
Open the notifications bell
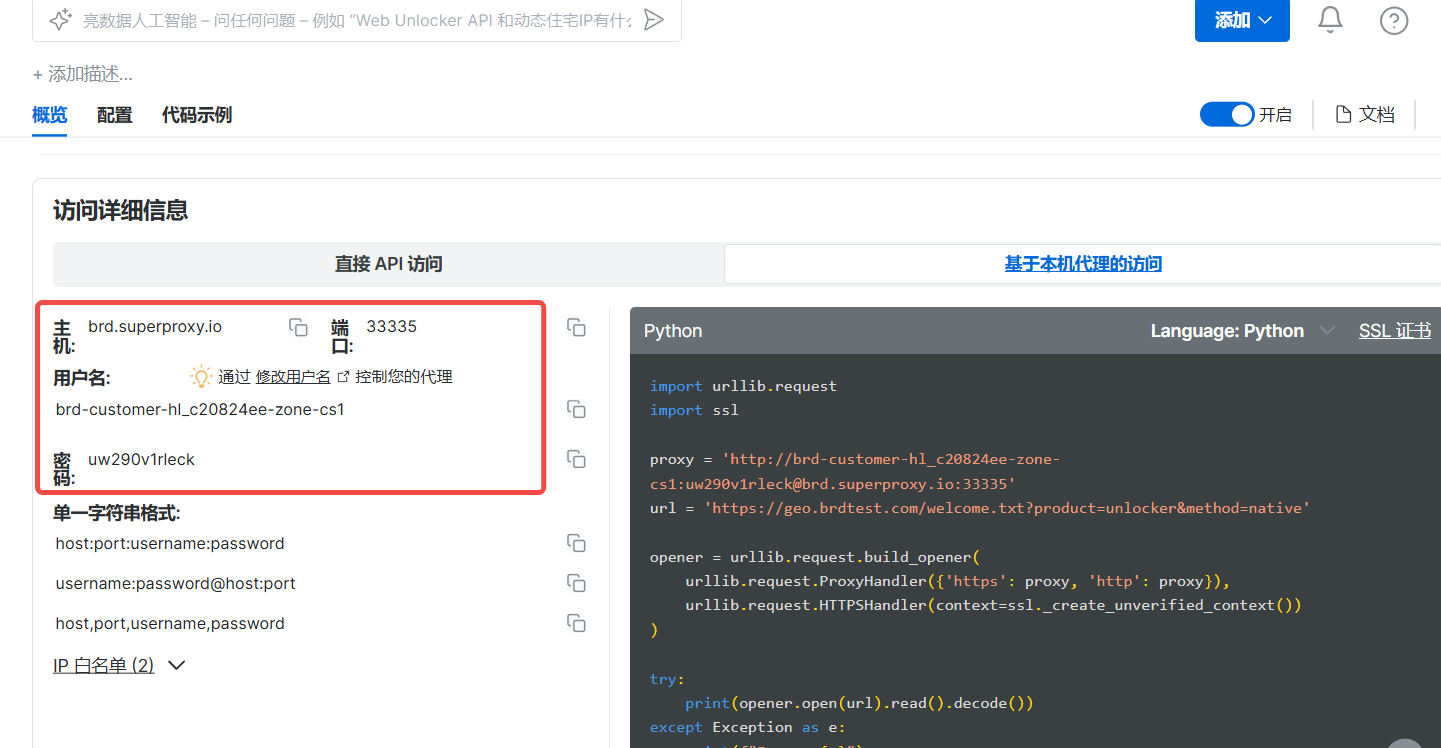point(1330,20)
